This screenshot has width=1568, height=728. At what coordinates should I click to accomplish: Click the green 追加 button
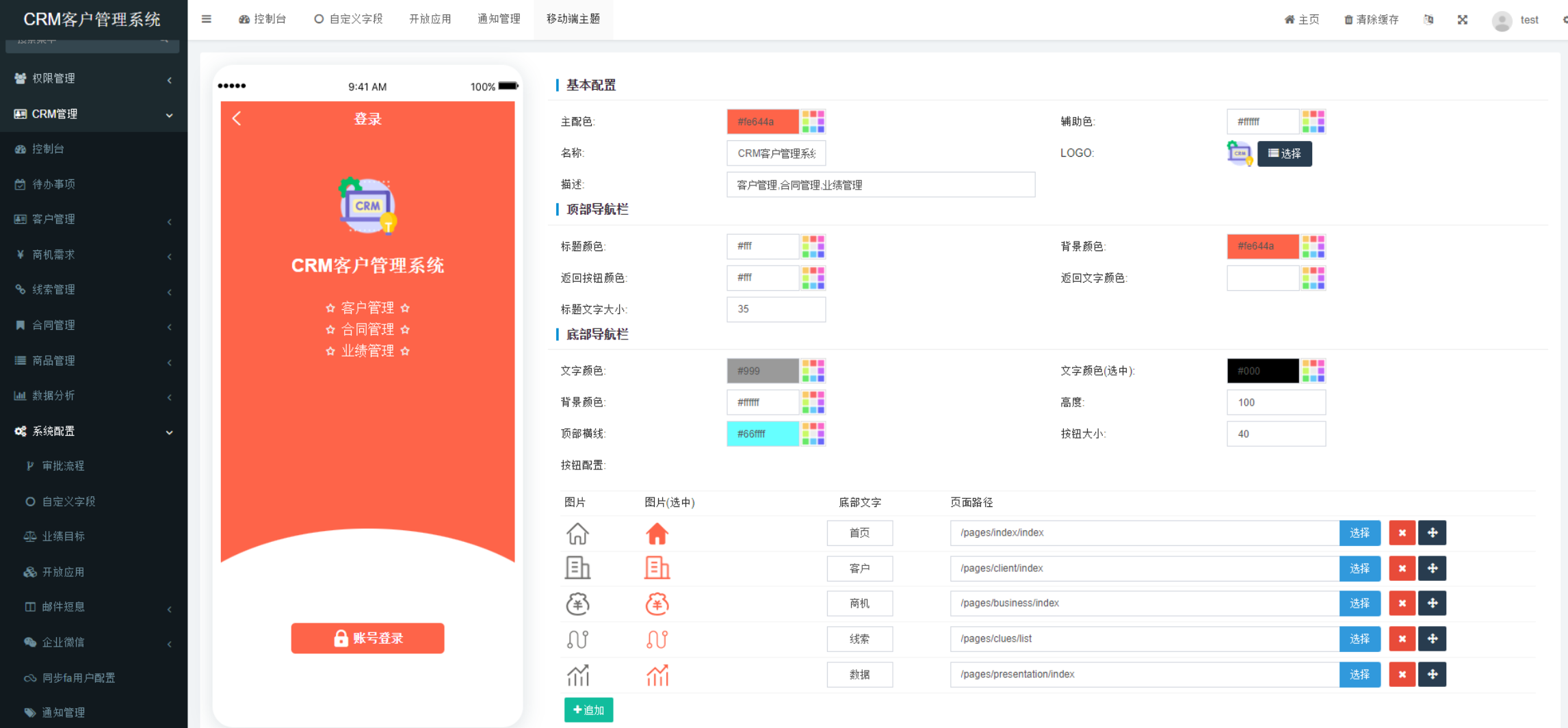pyautogui.click(x=588, y=710)
